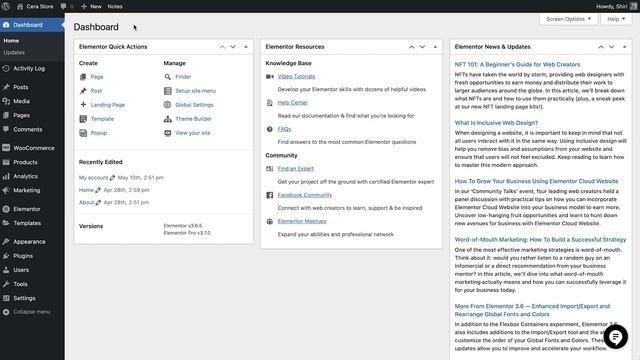Viewport: 640px width, 360px height.
Task: Expand the Screen Options dropdown
Action: (568, 19)
